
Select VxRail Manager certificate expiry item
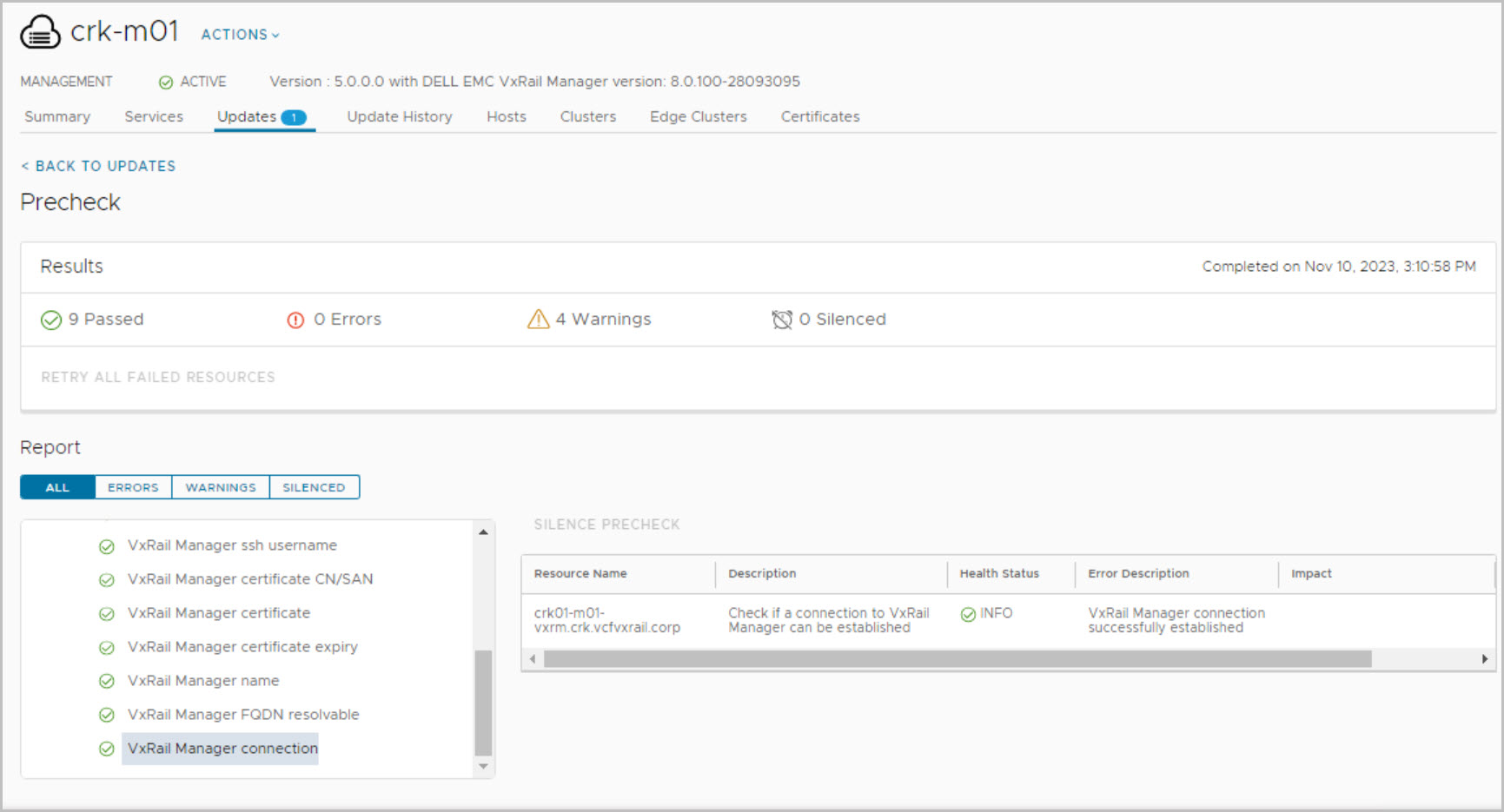click(x=242, y=647)
